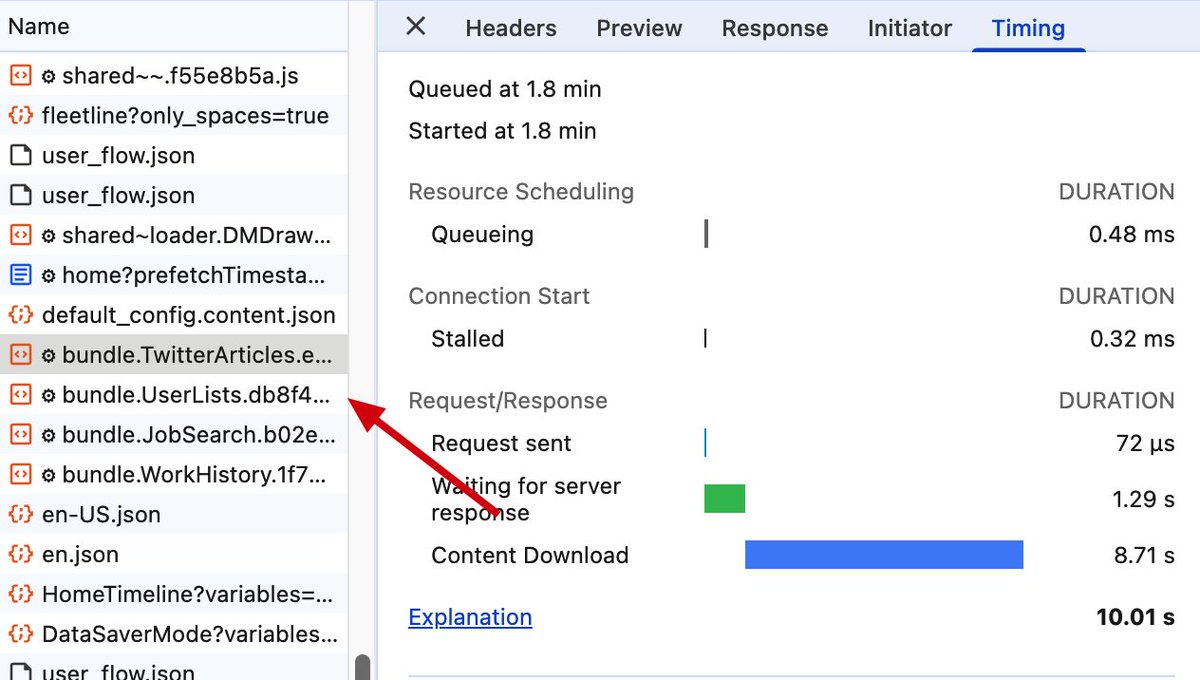
Task: Open the Explanation link
Action: point(470,617)
